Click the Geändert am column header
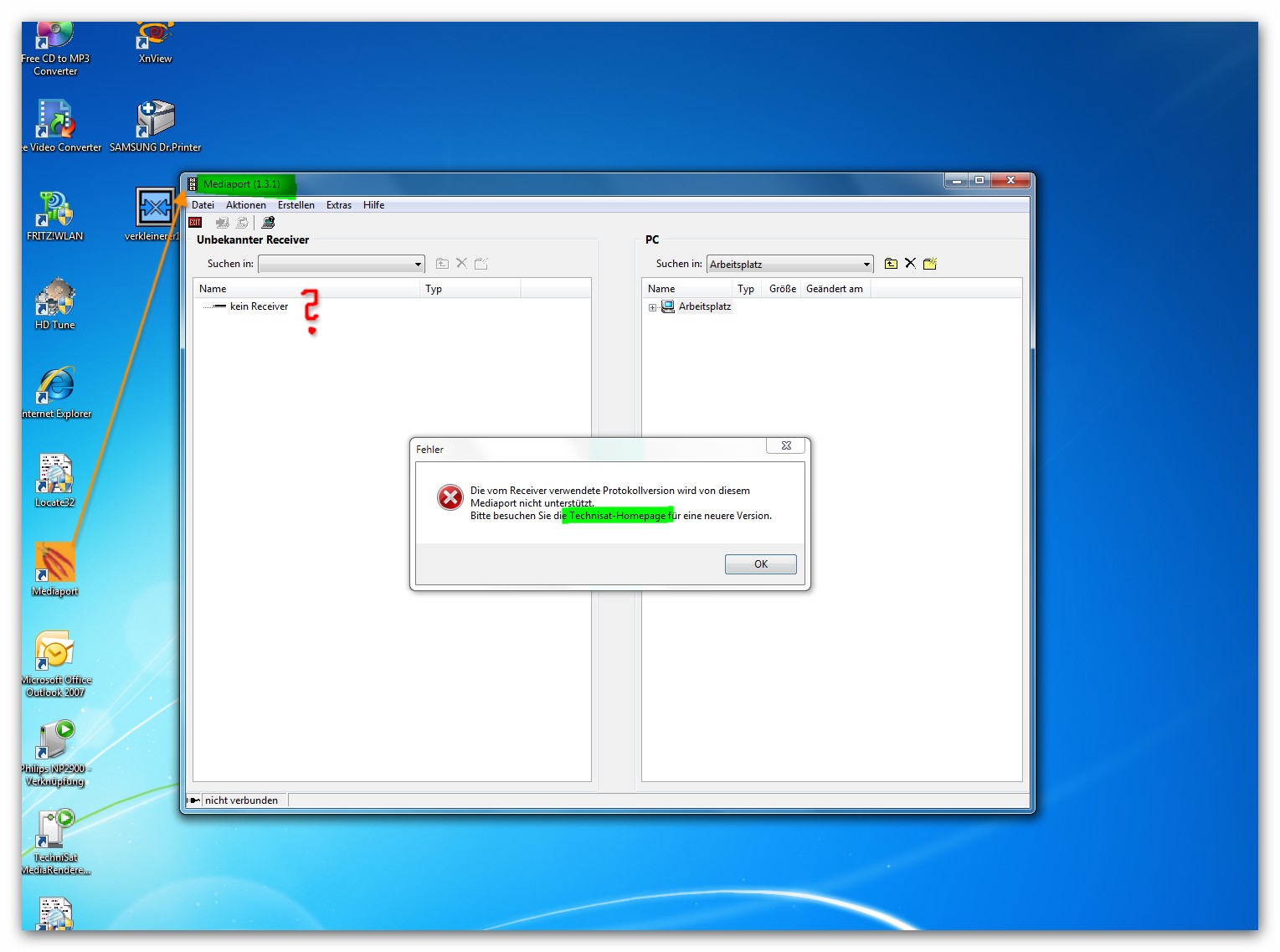Screen dimensions: 1280x952 pyautogui.click(x=835, y=289)
